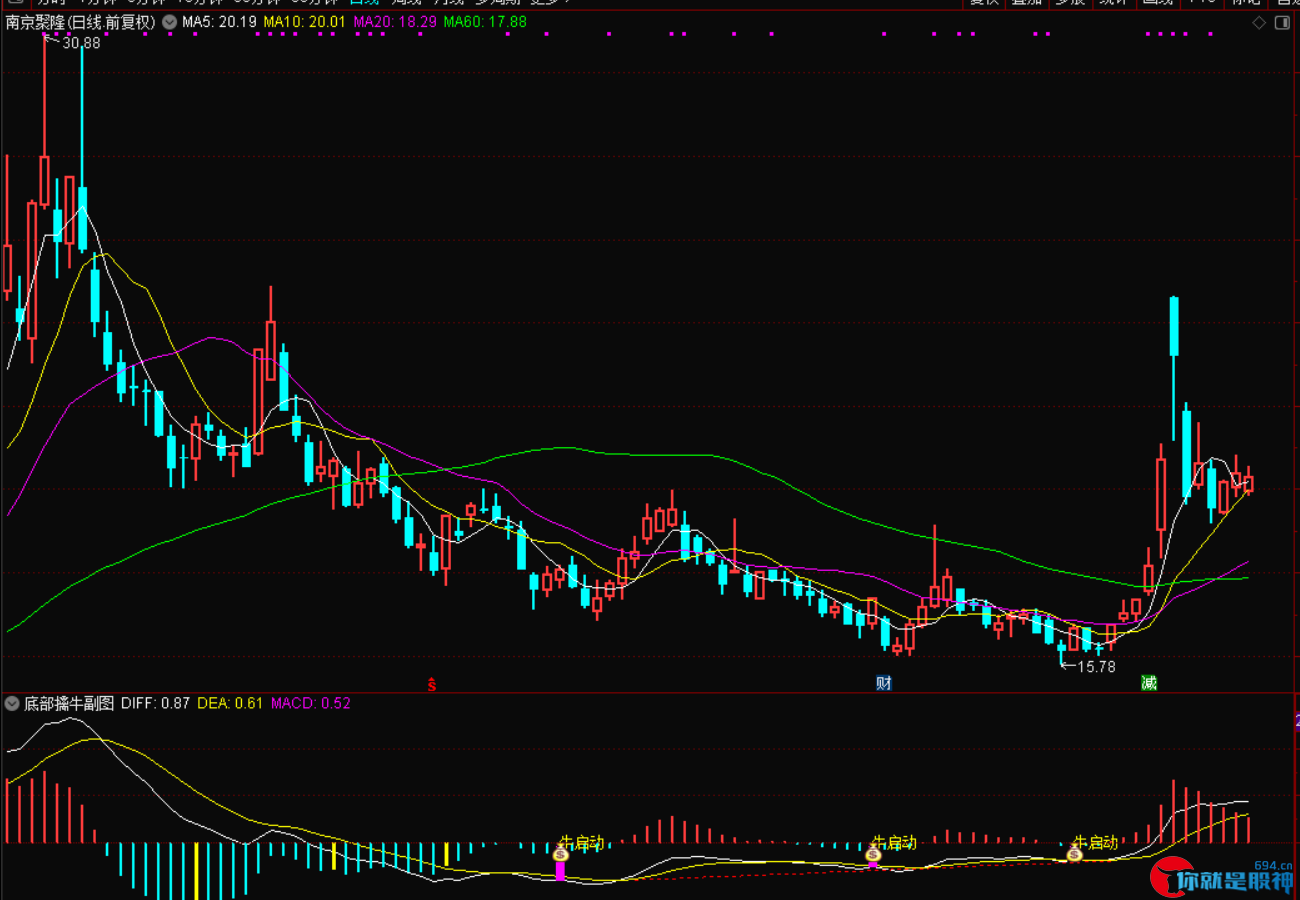
Task: Click the rightmost 牛启动 money bag signal
Action: tap(1074, 854)
